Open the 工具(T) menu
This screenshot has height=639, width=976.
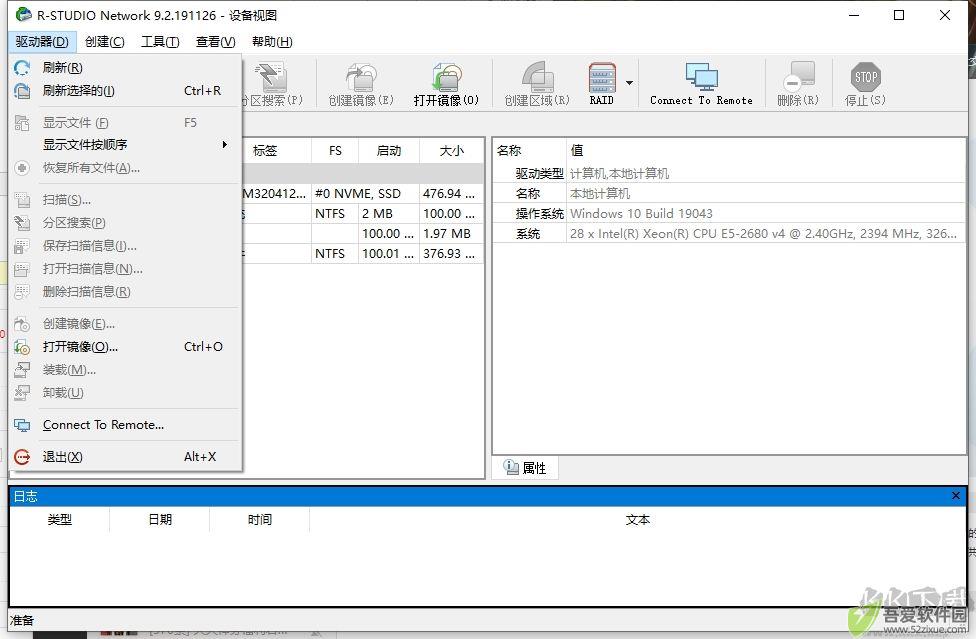click(x=160, y=42)
